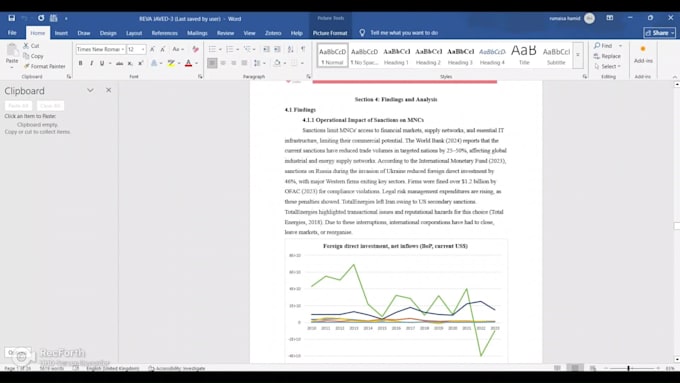Image resolution: width=680 pixels, height=383 pixels.
Task: Toggle Italic formatting
Action: coord(91,63)
